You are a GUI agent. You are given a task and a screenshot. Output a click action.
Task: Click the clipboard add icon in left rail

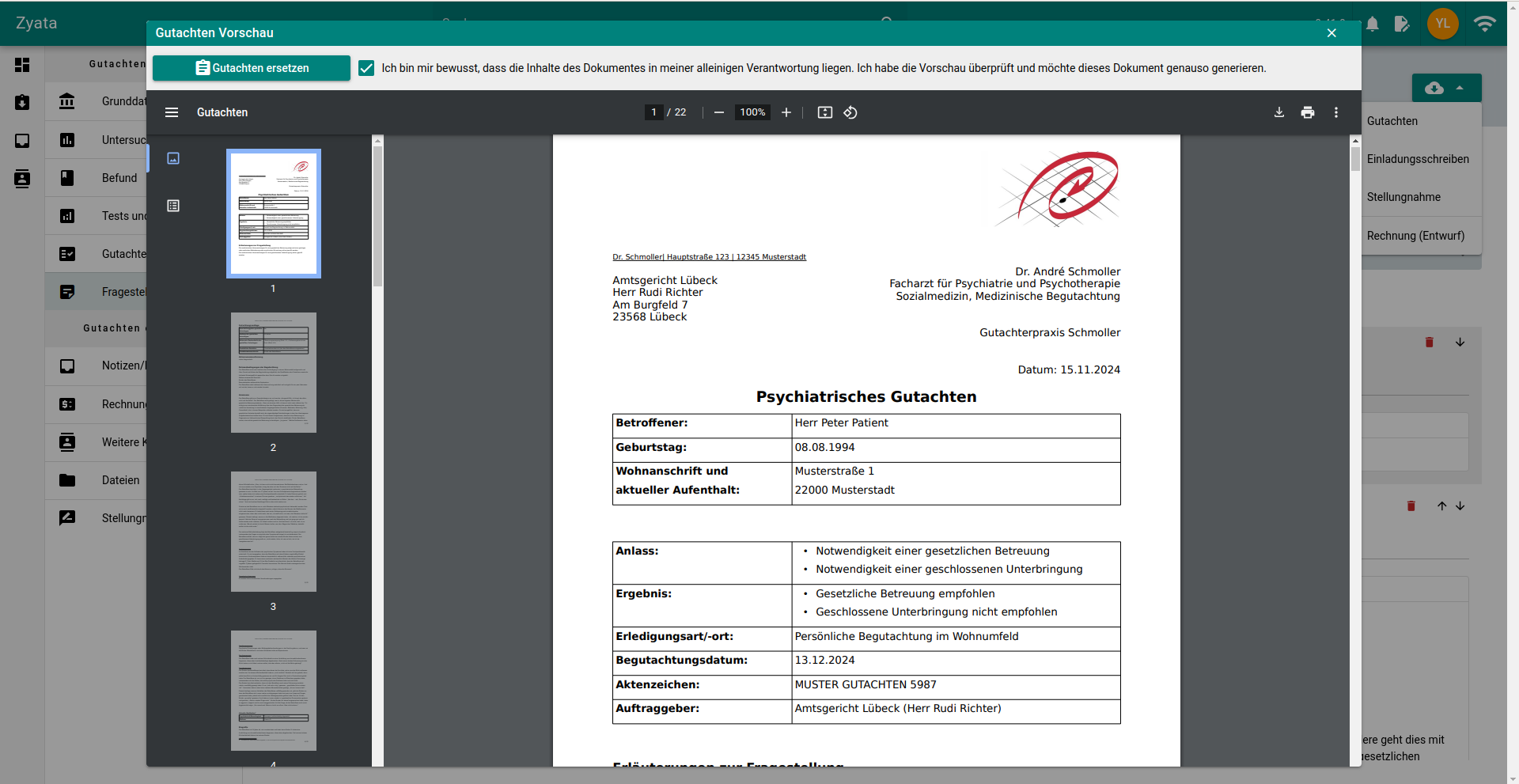[22, 102]
